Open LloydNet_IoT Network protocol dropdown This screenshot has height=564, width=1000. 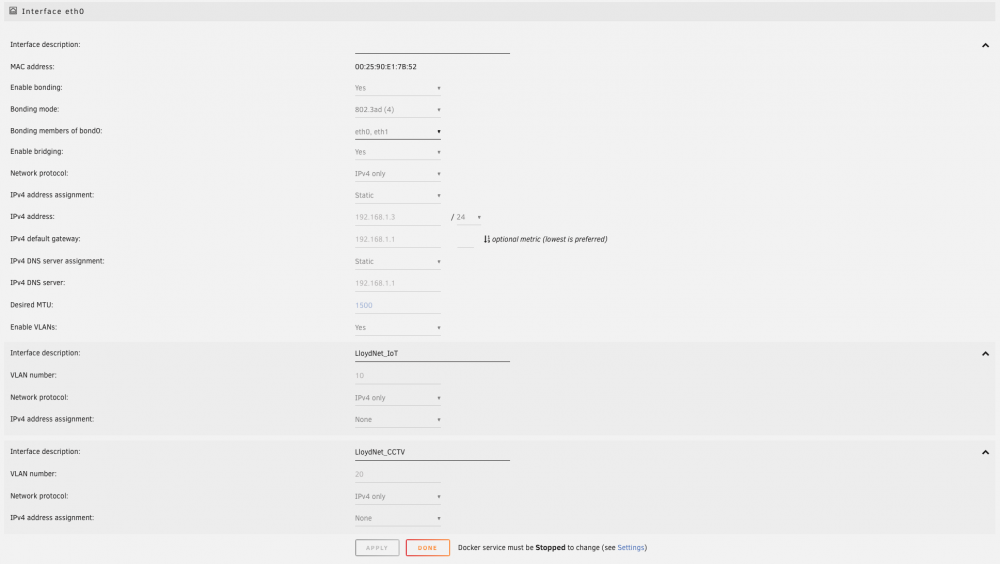[x=397, y=397]
